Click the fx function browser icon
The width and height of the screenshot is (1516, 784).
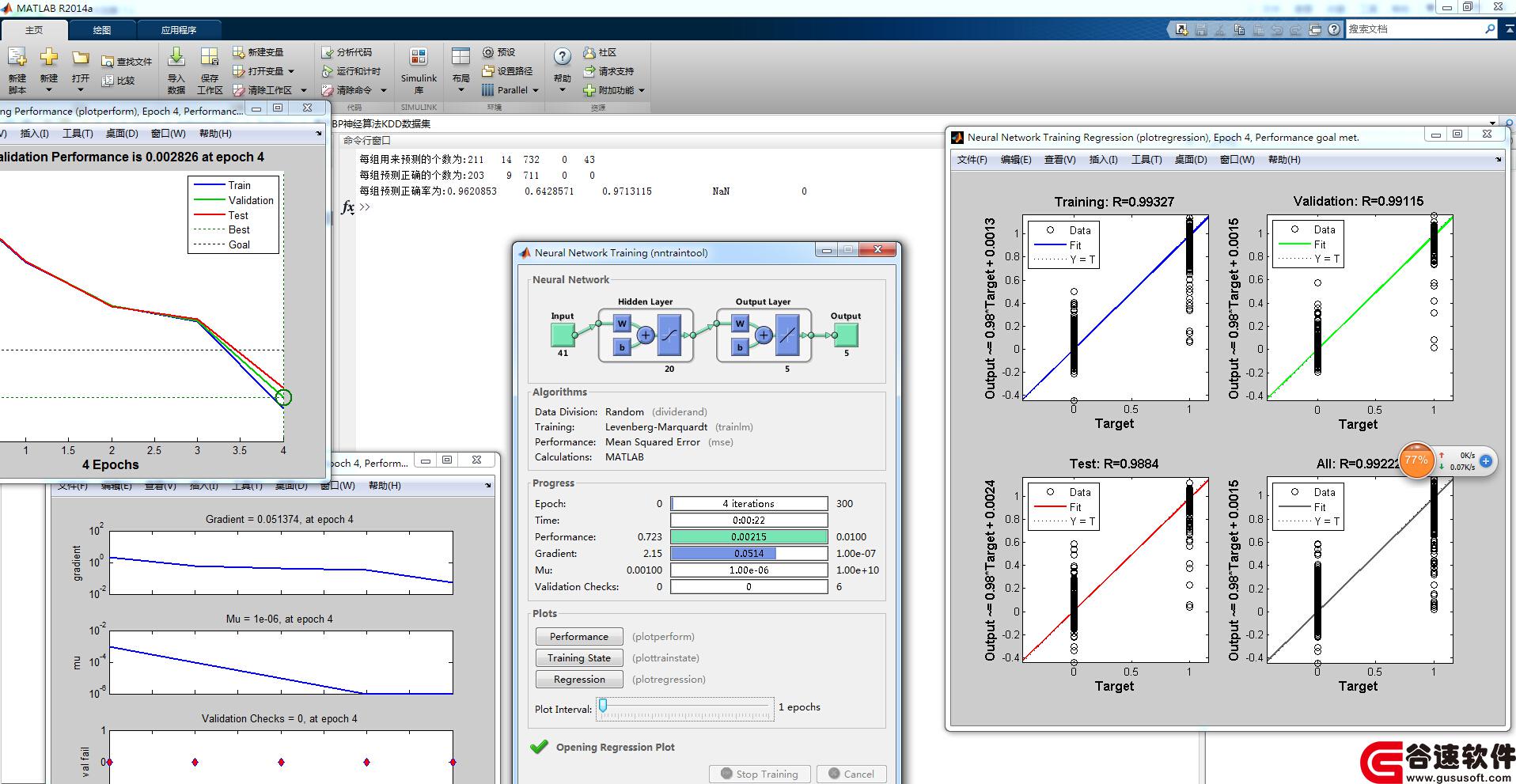[347, 207]
